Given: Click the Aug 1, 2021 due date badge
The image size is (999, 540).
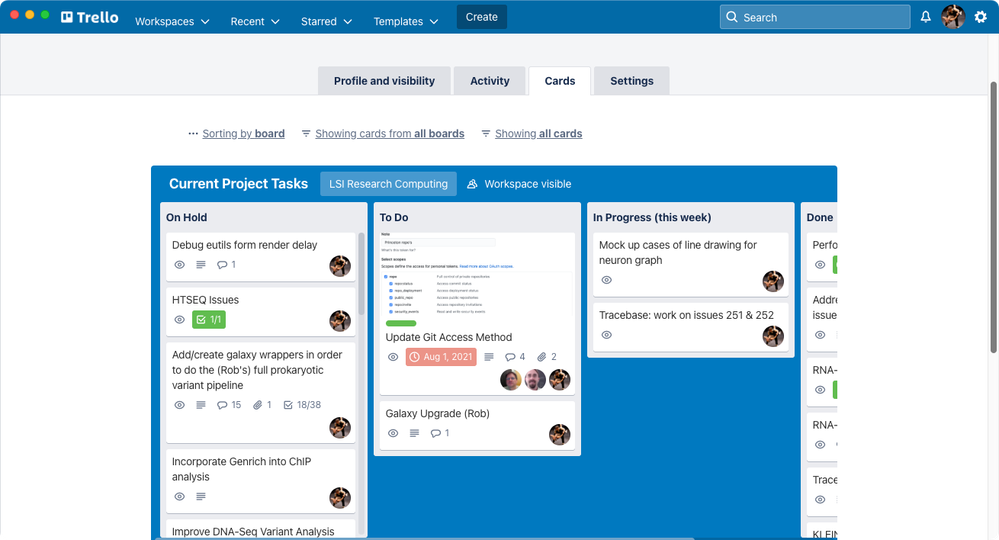Looking at the screenshot, I should coord(441,357).
